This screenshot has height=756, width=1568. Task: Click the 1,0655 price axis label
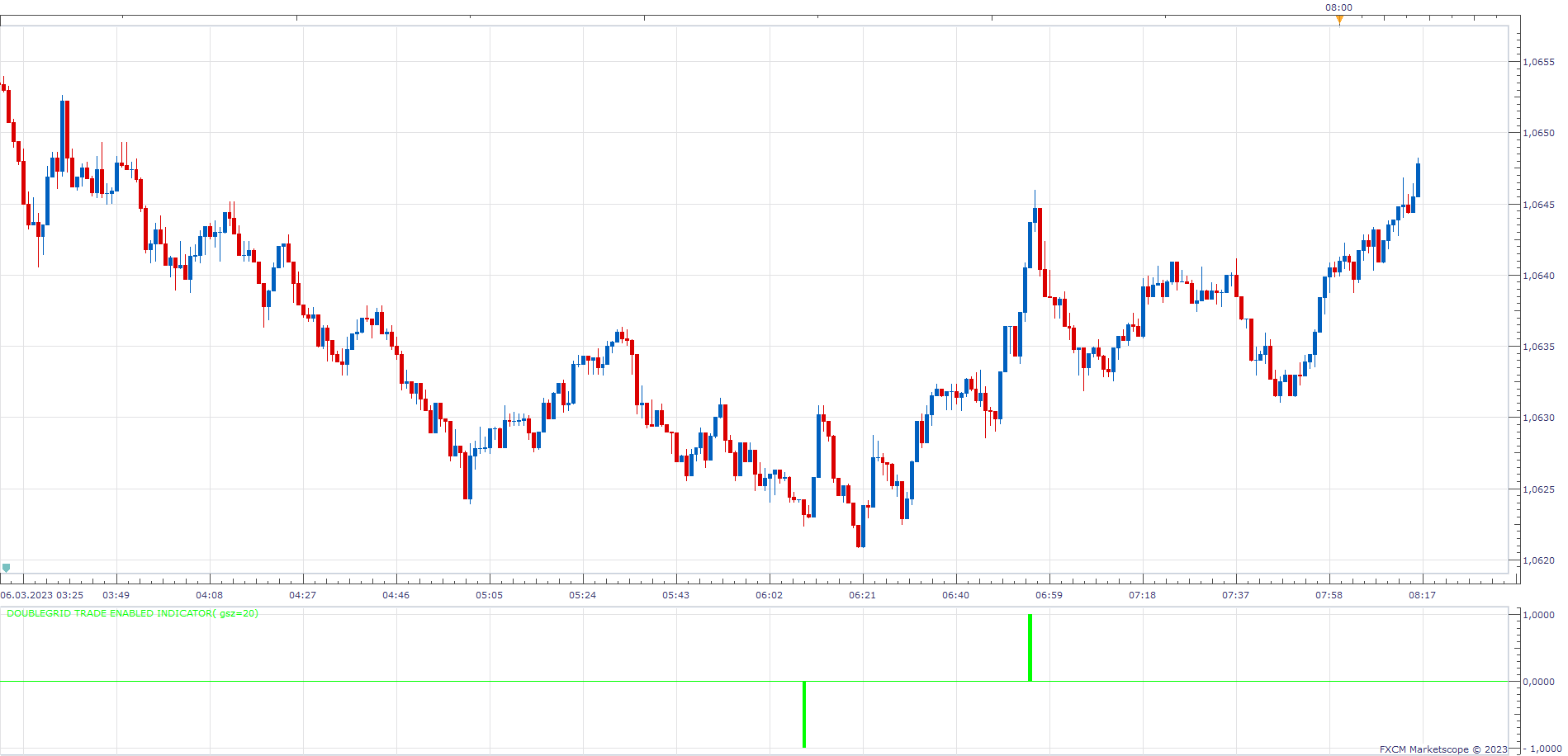coord(1538,62)
